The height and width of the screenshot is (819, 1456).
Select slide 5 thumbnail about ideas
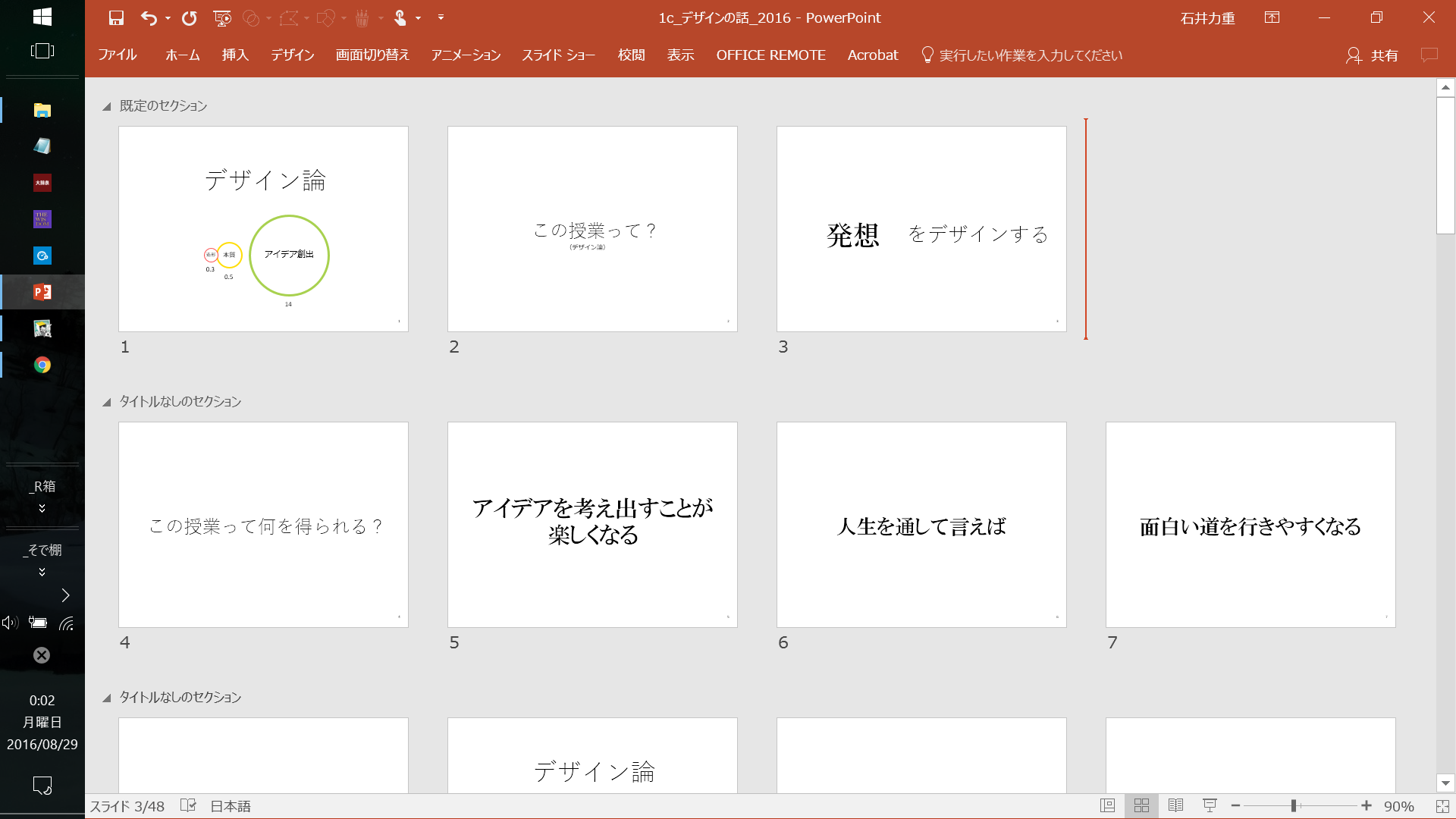coord(592,524)
